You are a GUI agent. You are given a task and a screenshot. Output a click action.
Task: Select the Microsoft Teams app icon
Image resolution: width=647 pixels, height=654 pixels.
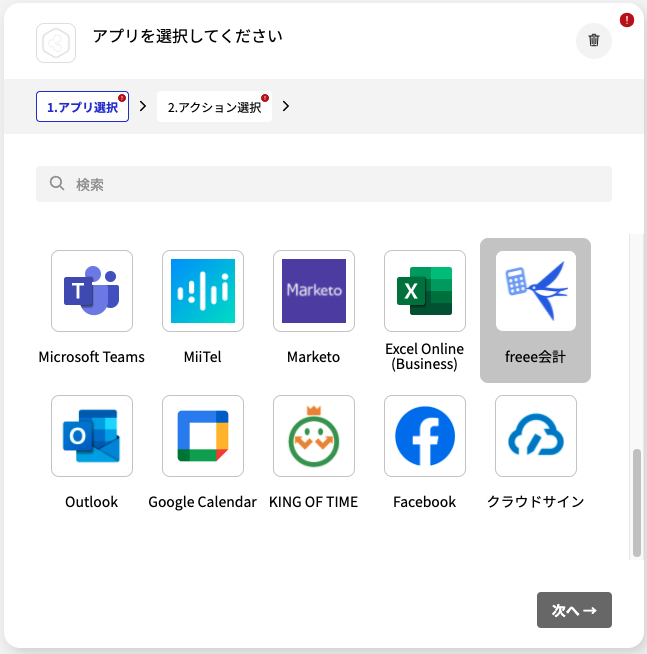point(92,291)
